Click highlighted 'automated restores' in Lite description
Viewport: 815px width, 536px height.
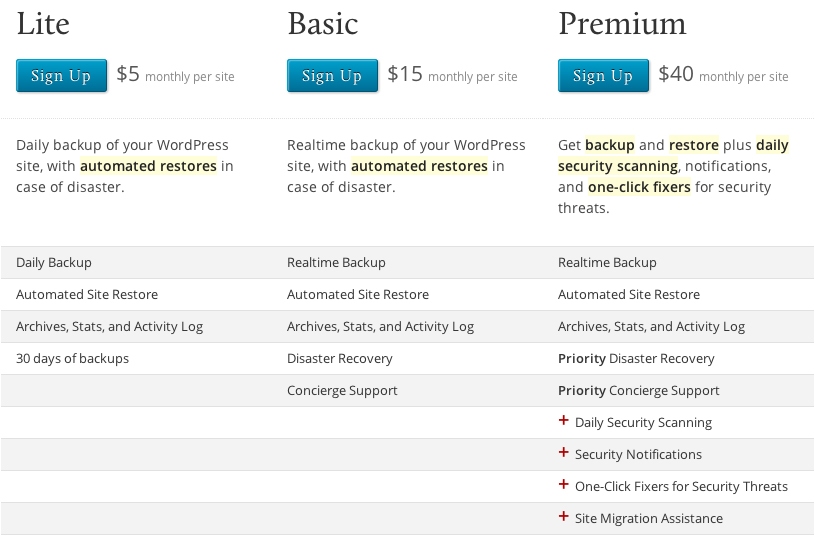pos(148,166)
